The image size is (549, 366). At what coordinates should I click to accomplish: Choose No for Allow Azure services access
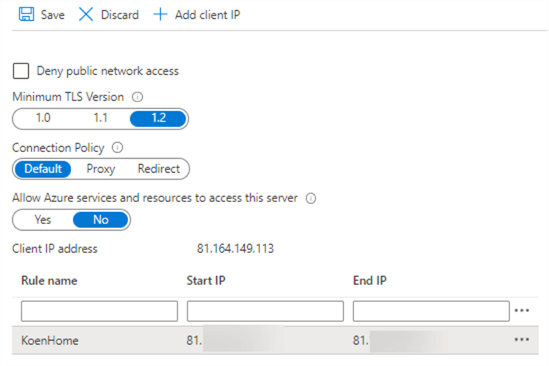tap(100, 220)
